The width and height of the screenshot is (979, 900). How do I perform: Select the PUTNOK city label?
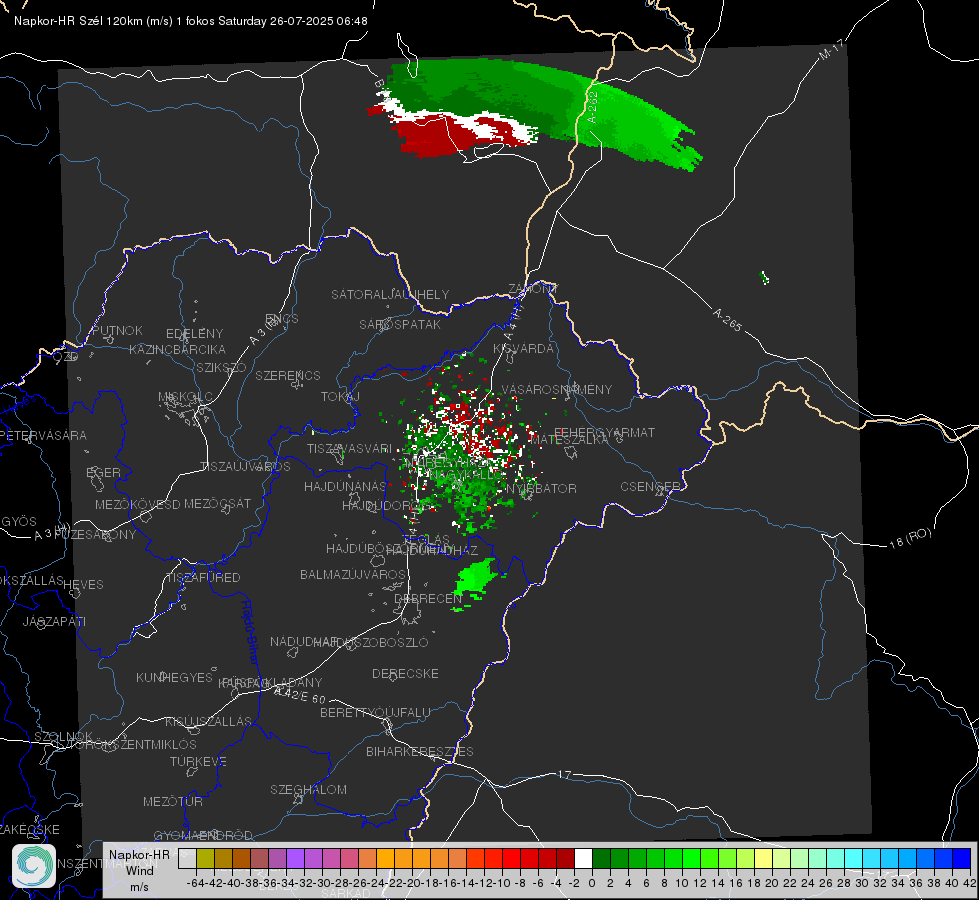117,330
